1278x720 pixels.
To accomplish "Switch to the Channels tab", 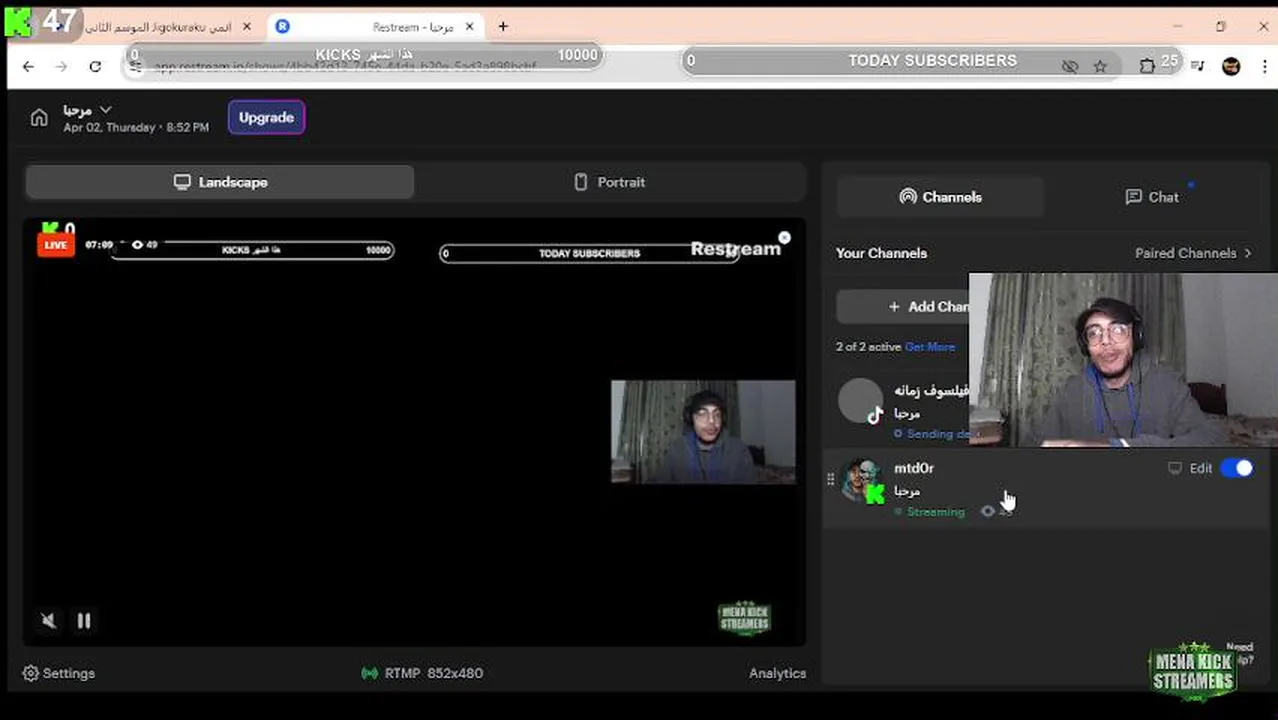I will point(940,197).
